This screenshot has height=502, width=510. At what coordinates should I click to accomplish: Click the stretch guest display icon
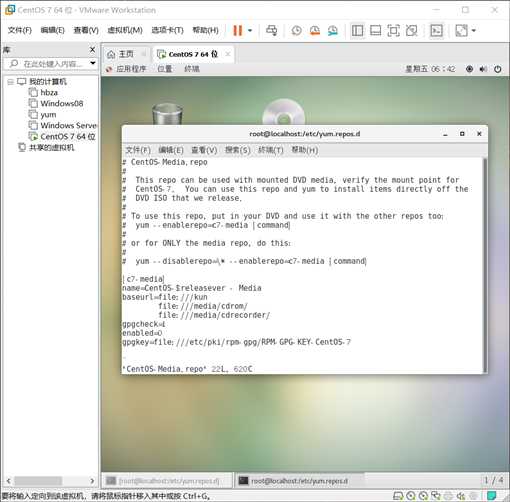[x=462, y=31]
